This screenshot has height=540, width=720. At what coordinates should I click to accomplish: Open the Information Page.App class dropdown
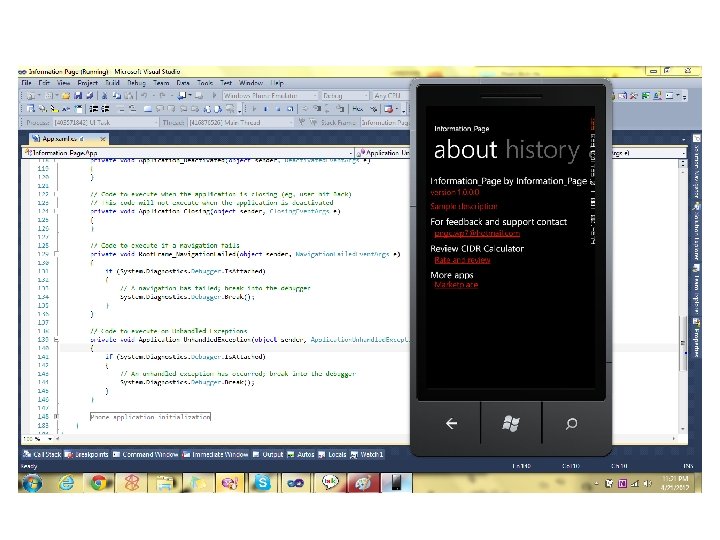(x=188, y=152)
